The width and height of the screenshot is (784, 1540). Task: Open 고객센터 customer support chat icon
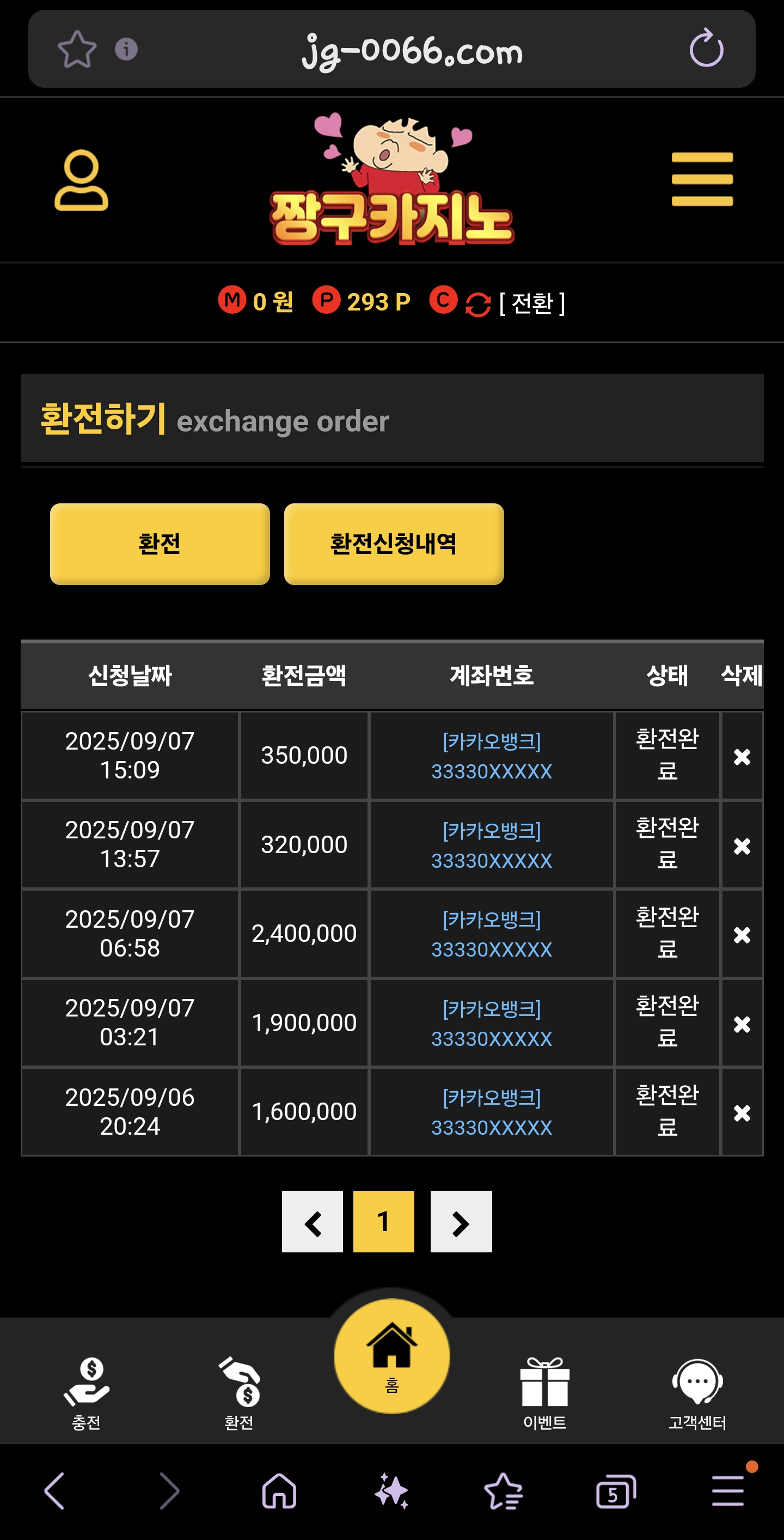point(697,1393)
